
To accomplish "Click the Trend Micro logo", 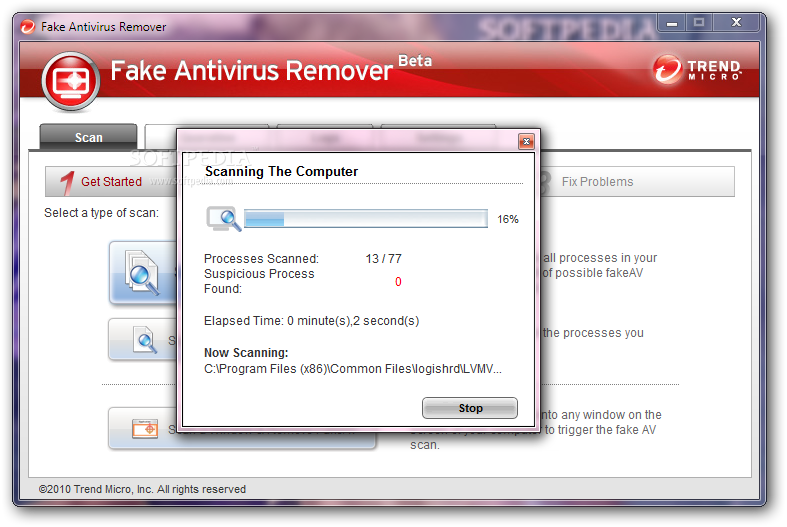I will pos(697,69).
